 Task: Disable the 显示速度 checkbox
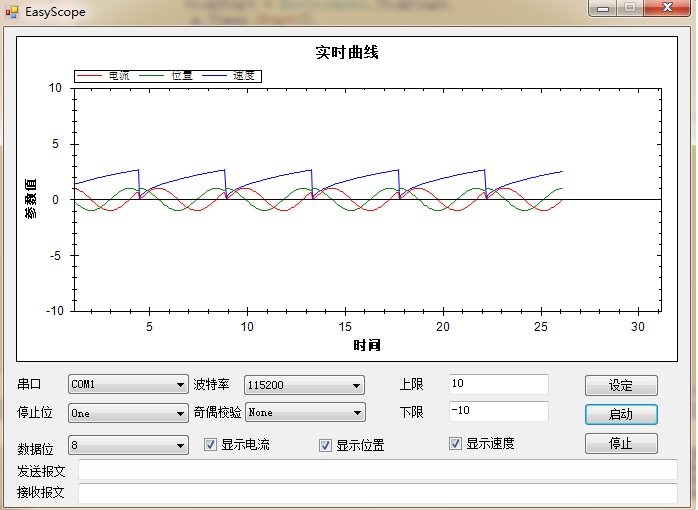(456, 444)
